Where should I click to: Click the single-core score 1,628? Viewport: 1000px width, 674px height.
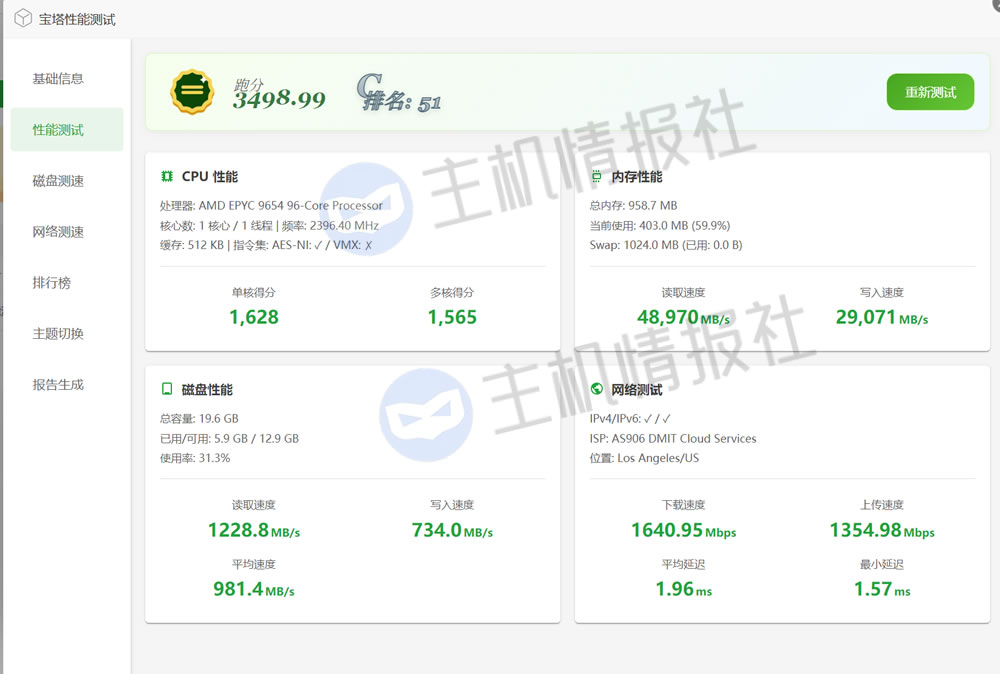pos(254,317)
